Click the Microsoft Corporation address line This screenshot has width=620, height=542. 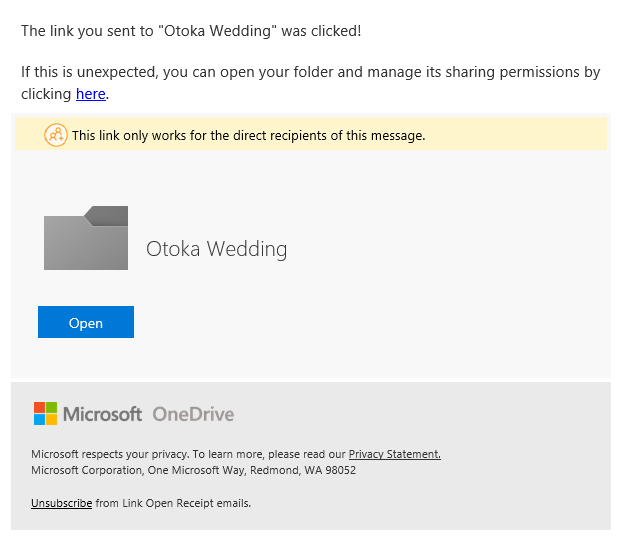[x=193, y=470]
